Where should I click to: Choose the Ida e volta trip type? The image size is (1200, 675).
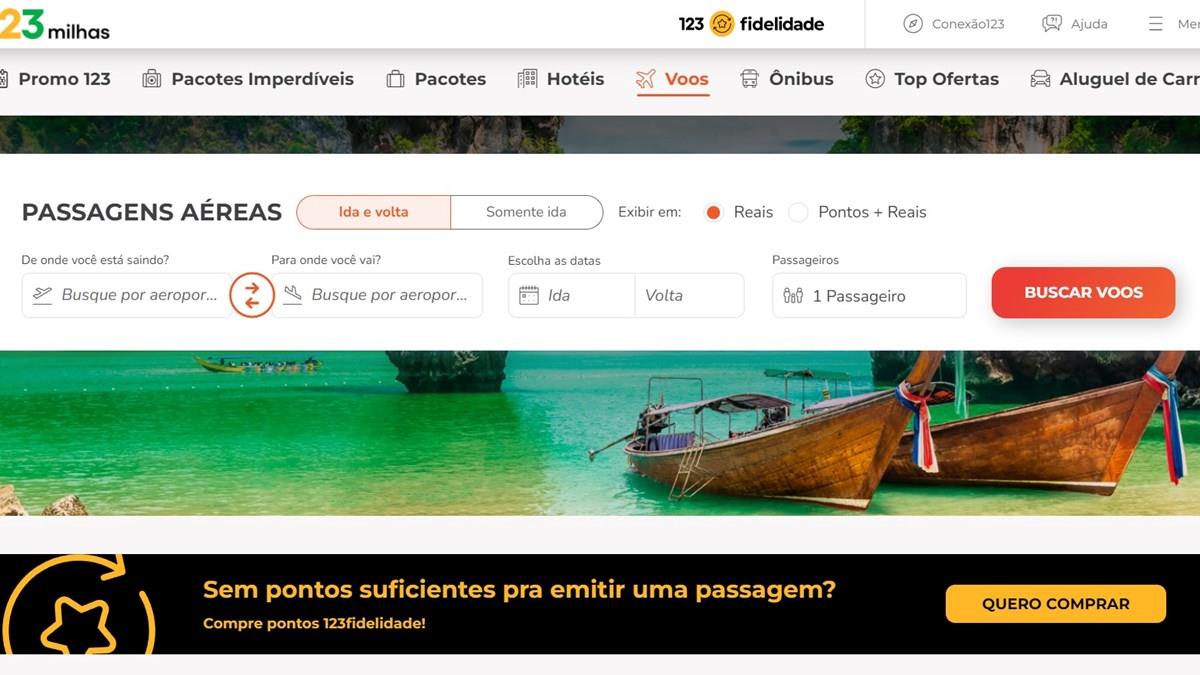(374, 212)
